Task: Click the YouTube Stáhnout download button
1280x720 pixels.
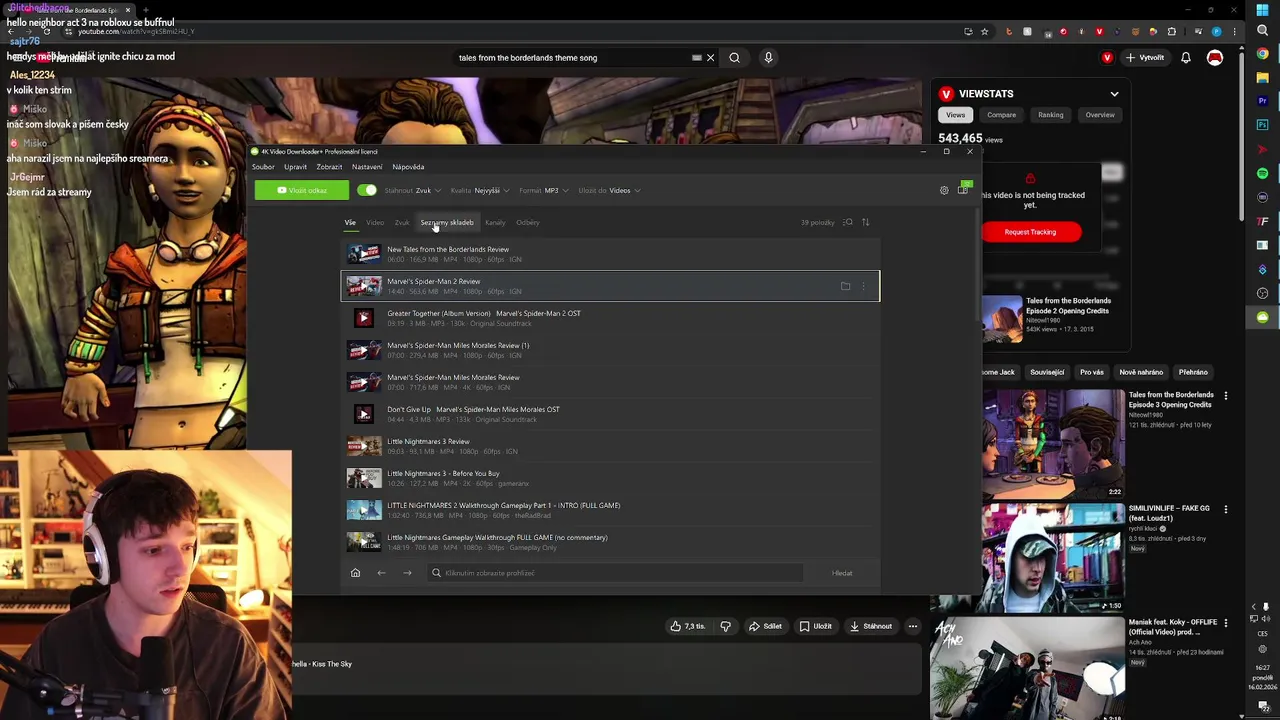Action: (x=870, y=626)
